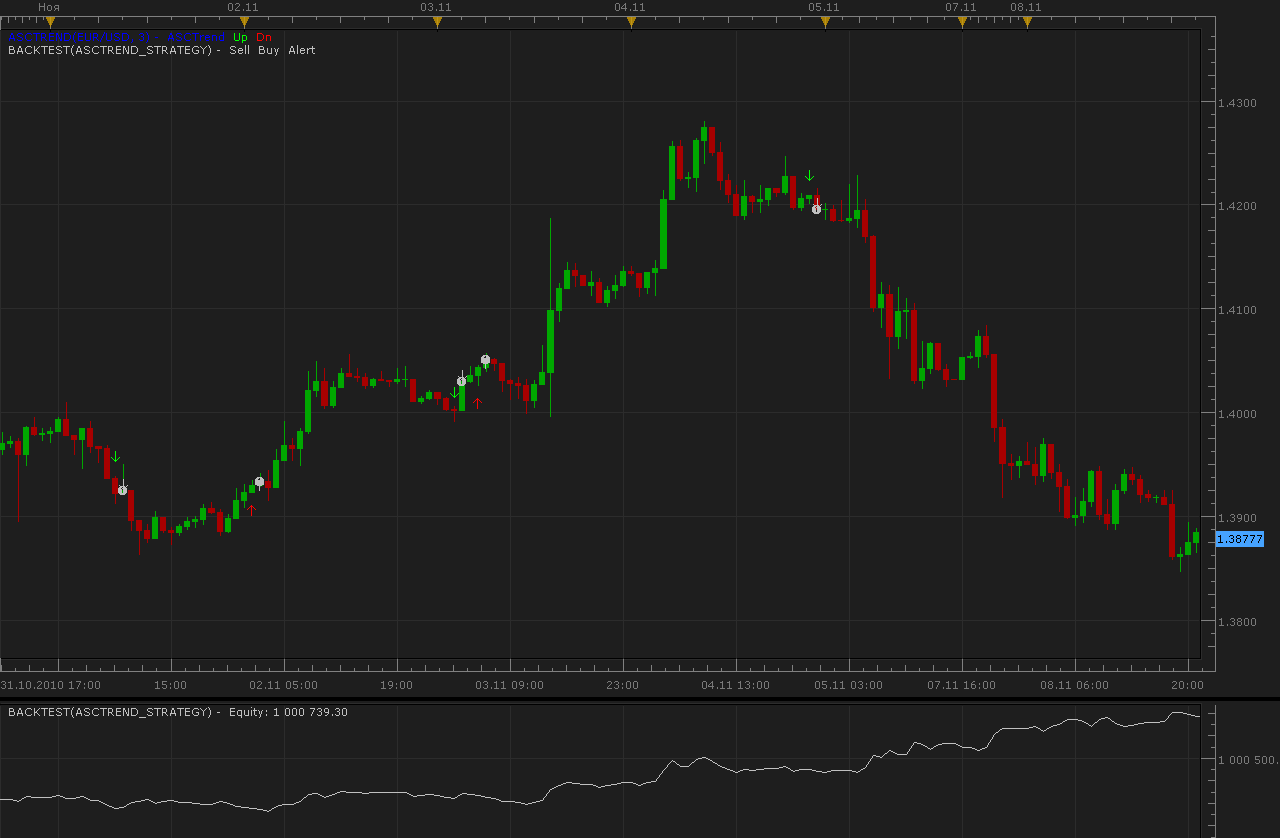Click the day marker below the 03.11 date
Image resolution: width=1280 pixels, height=838 pixels.
point(437,22)
